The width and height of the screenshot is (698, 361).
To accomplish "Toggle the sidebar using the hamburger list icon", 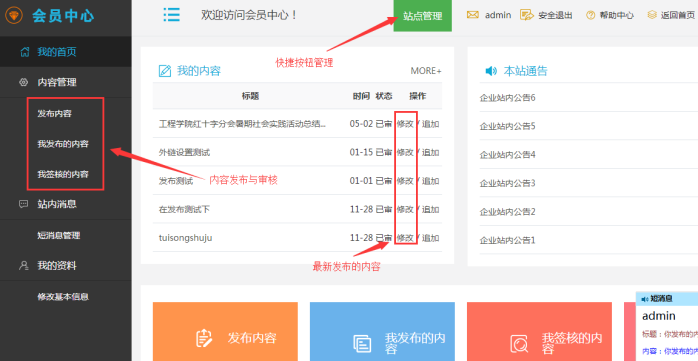I will tap(171, 15).
